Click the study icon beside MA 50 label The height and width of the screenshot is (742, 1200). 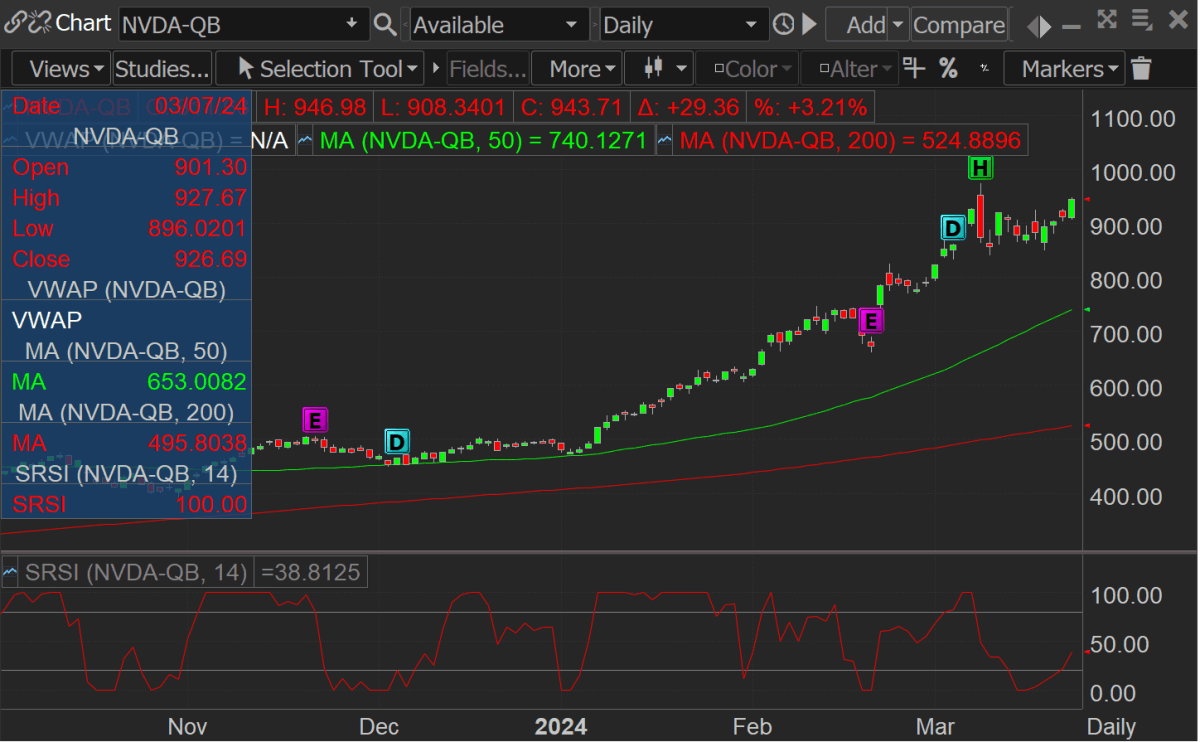306,141
